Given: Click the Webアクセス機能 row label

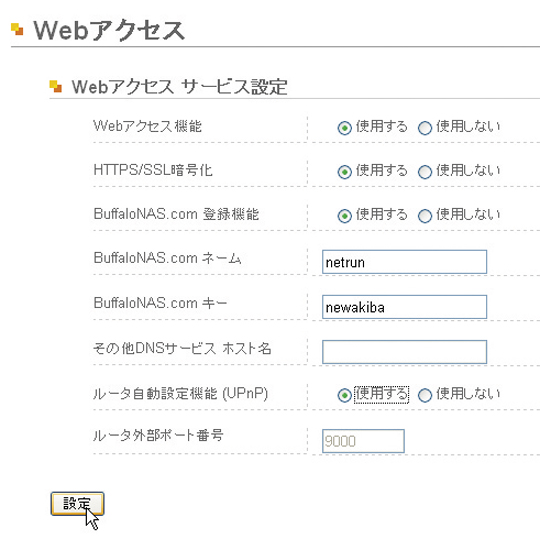Looking at the screenshot, I should pyautogui.click(x=147, y=126).
